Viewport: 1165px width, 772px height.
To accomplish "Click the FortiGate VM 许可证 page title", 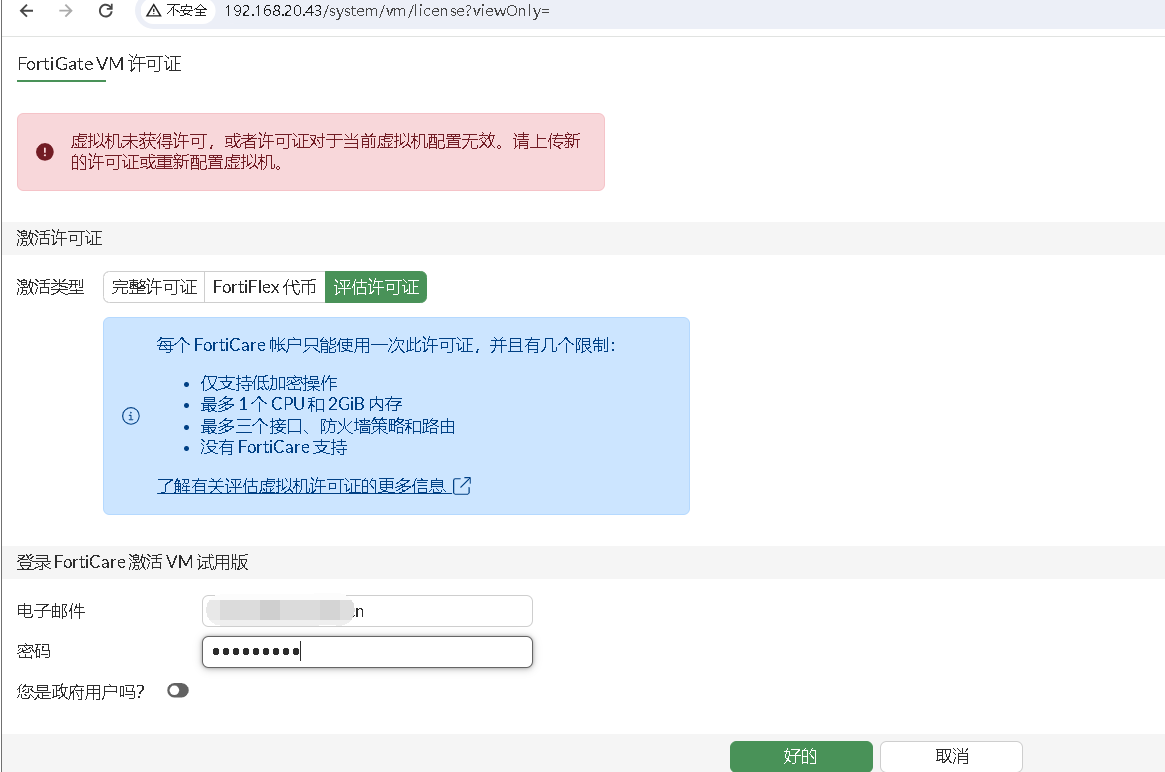I will click(100, 64).
